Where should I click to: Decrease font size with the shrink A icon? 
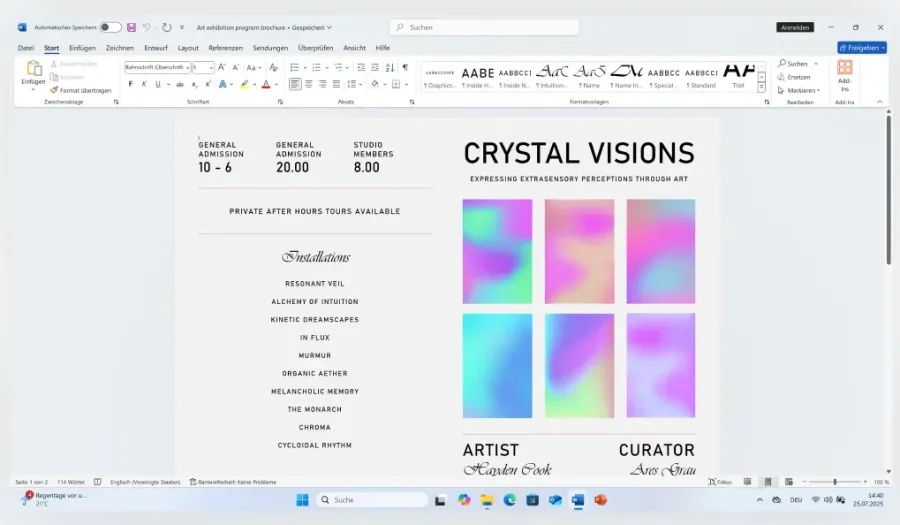(235, 67)
